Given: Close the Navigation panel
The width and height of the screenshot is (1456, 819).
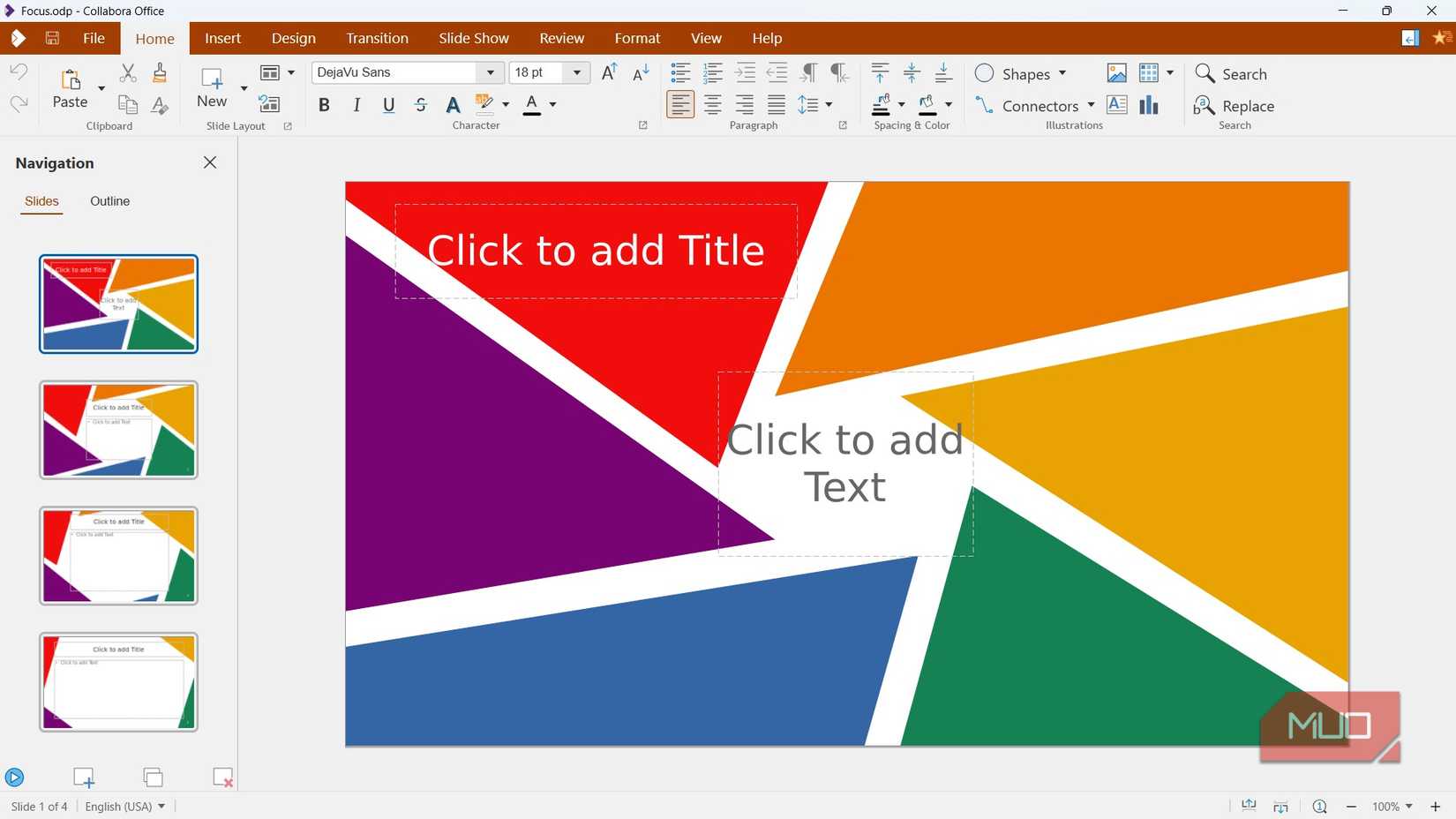Looking at the screenshot, I should pos(210,162).
